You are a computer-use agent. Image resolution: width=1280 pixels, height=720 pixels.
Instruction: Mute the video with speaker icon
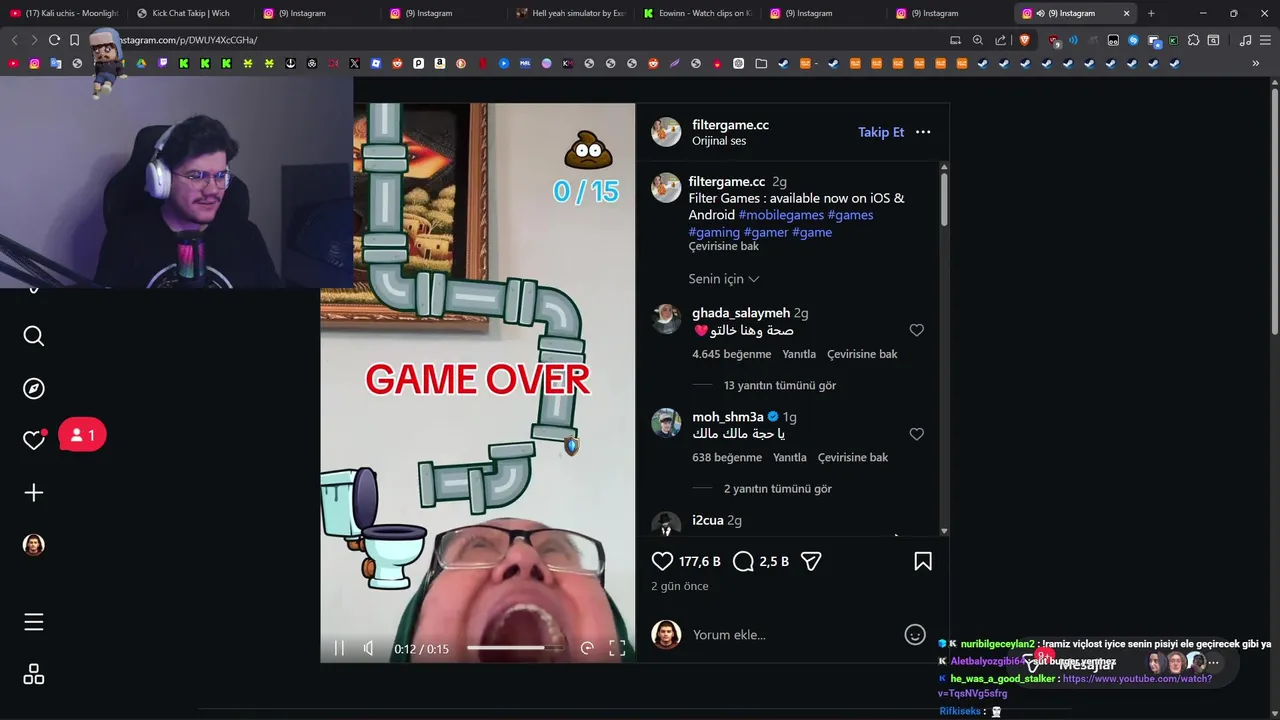click(x=368, y=648)
